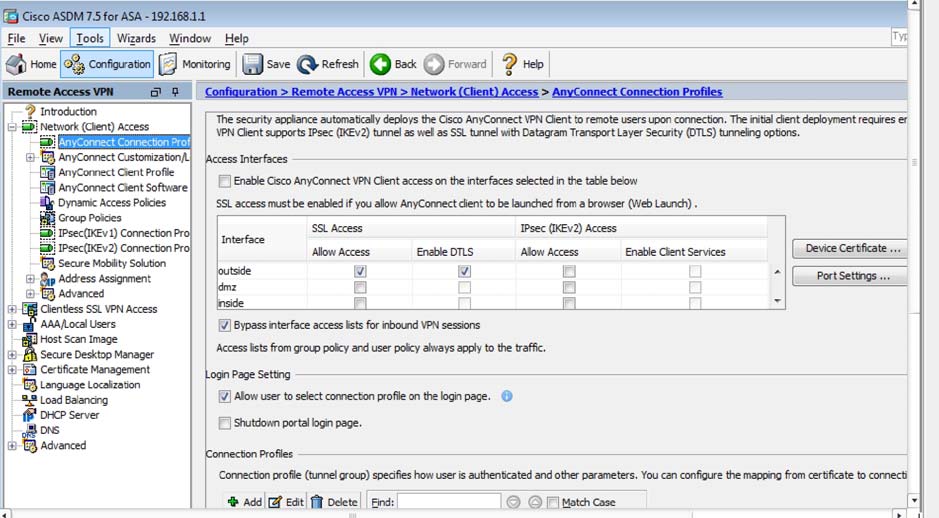Click the AAA/Local Users icon

point(29,324)
